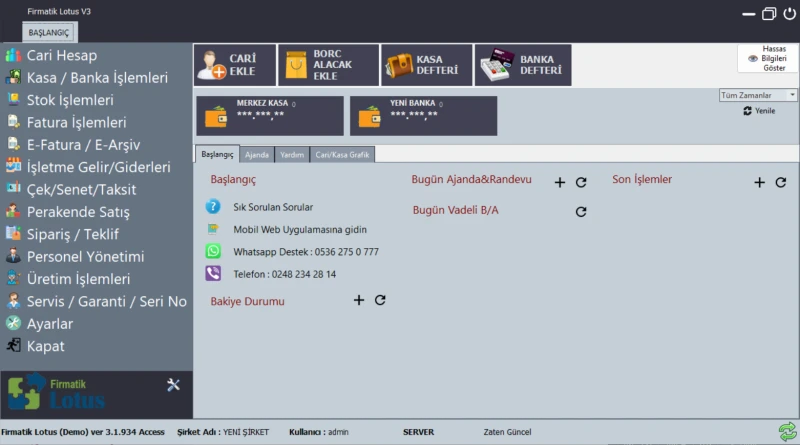Switch to the Ajanda tab
The width and height of the screenshot is (800, 445).
[257, 155]
